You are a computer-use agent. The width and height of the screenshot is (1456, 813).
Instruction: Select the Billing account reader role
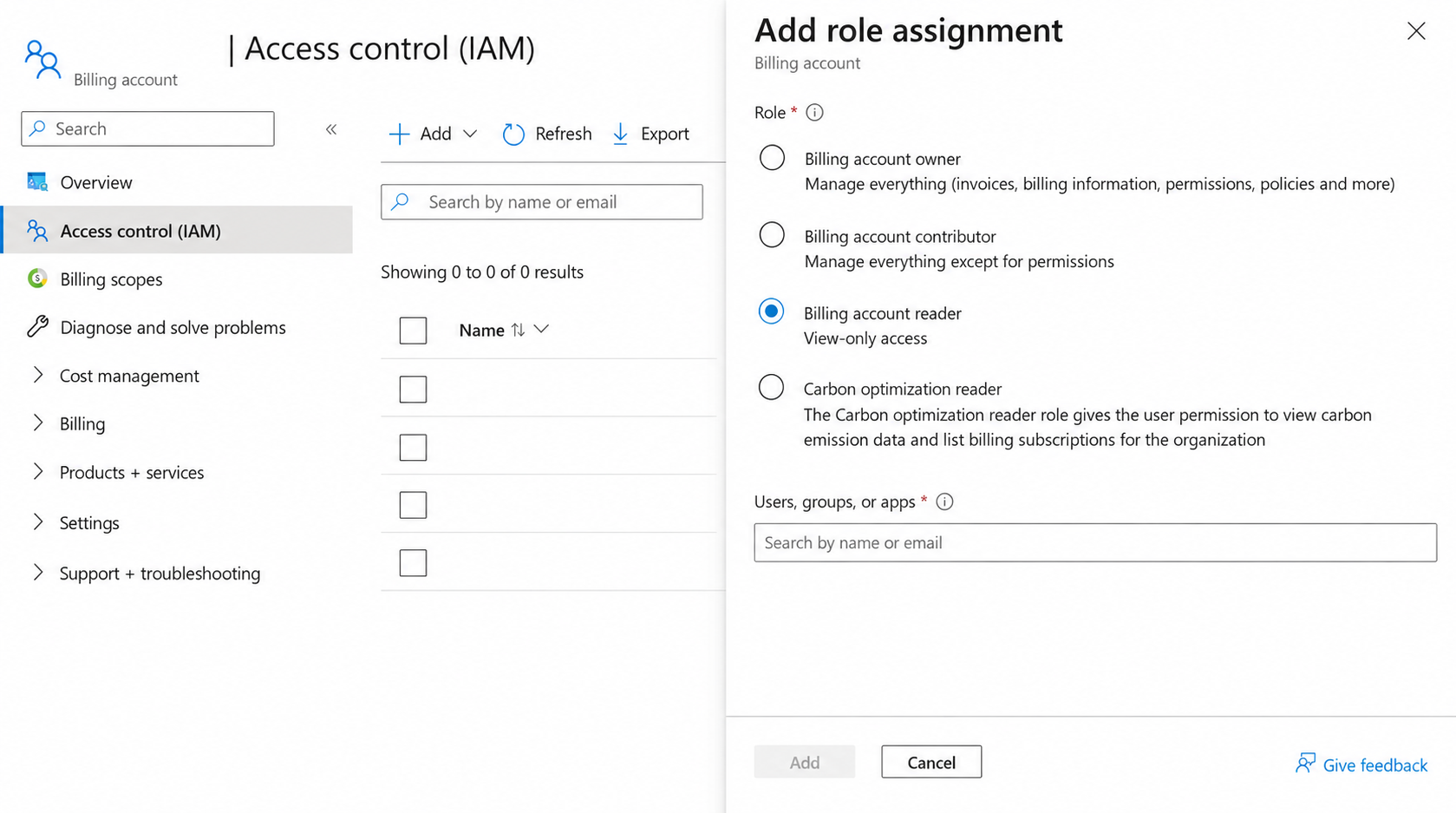771,311
